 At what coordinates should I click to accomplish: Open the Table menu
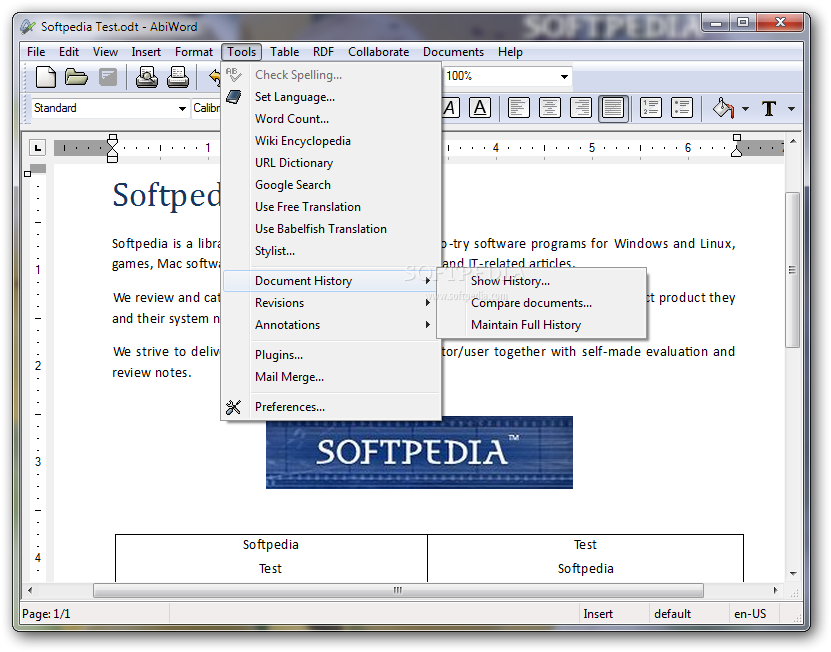pos(285,52)
